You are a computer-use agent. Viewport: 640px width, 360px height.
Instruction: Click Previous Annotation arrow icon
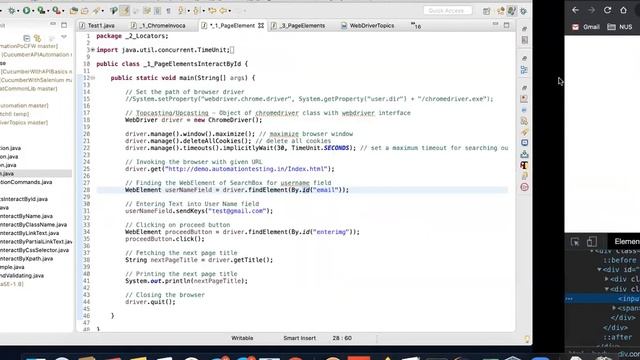(x=197, y=11)
